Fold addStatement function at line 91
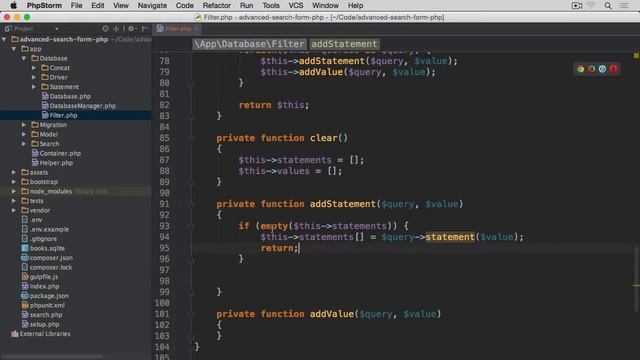Image resolution: width=640 pixels, height=360 pixels. coord(191,204)
